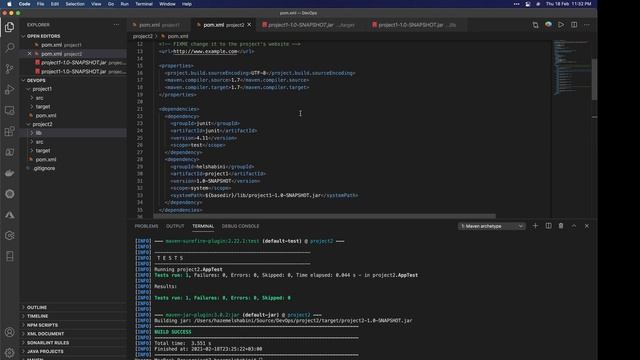The width and height of the screenshot is (640, 360).
Task: Open editor More Actions ellipsis
Action: click(587, 25)
